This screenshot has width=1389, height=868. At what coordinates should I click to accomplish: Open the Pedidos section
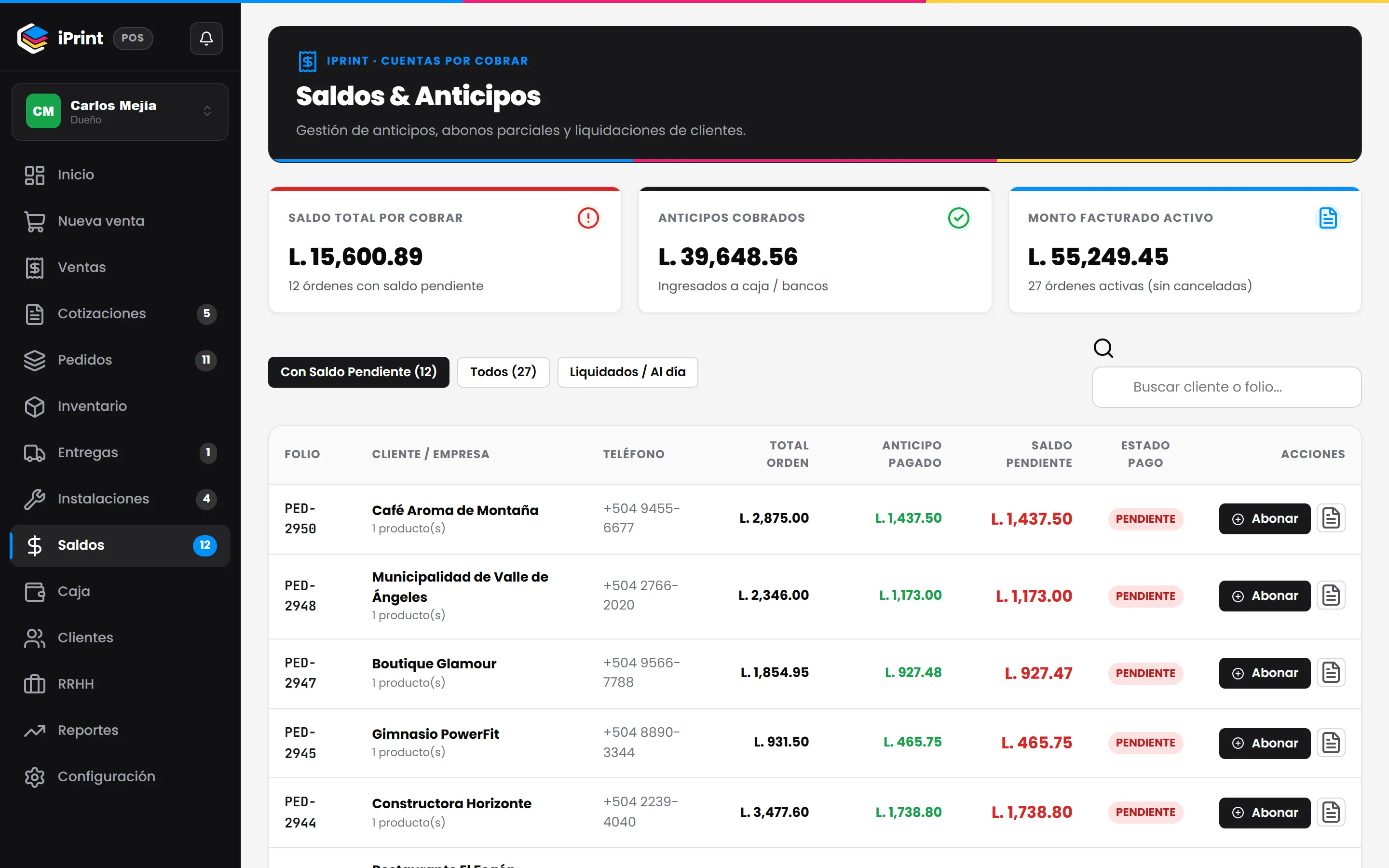[x=120, y=361]
